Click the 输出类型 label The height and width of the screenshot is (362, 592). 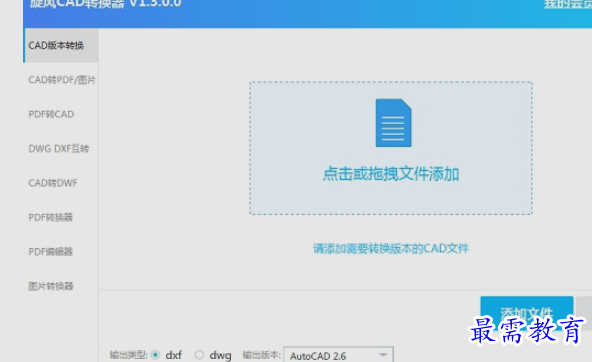pos(128,355)
